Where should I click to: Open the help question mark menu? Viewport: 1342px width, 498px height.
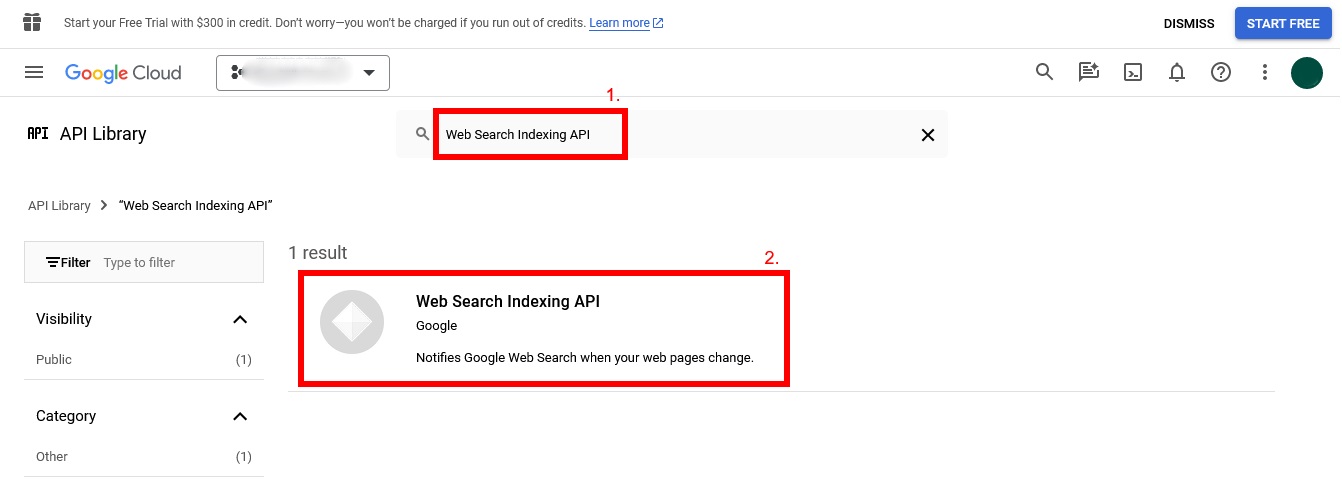pos(1221,72)
